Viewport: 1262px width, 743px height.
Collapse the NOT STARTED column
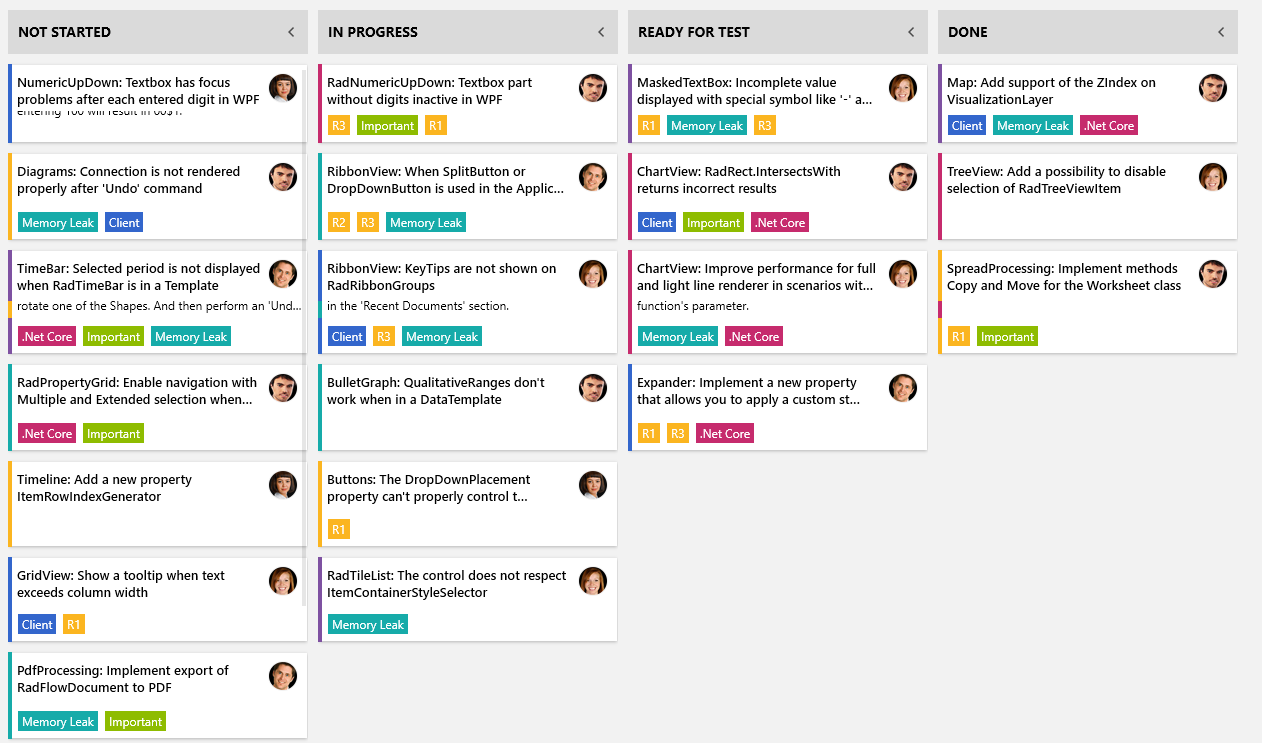coord(291,32)
